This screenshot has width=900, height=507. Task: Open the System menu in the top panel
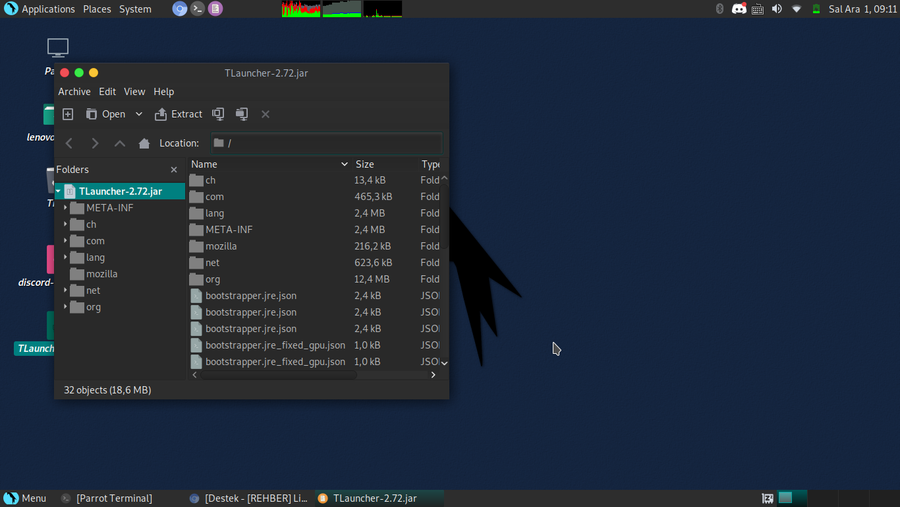pyautogui.click(x=135, y=9)
